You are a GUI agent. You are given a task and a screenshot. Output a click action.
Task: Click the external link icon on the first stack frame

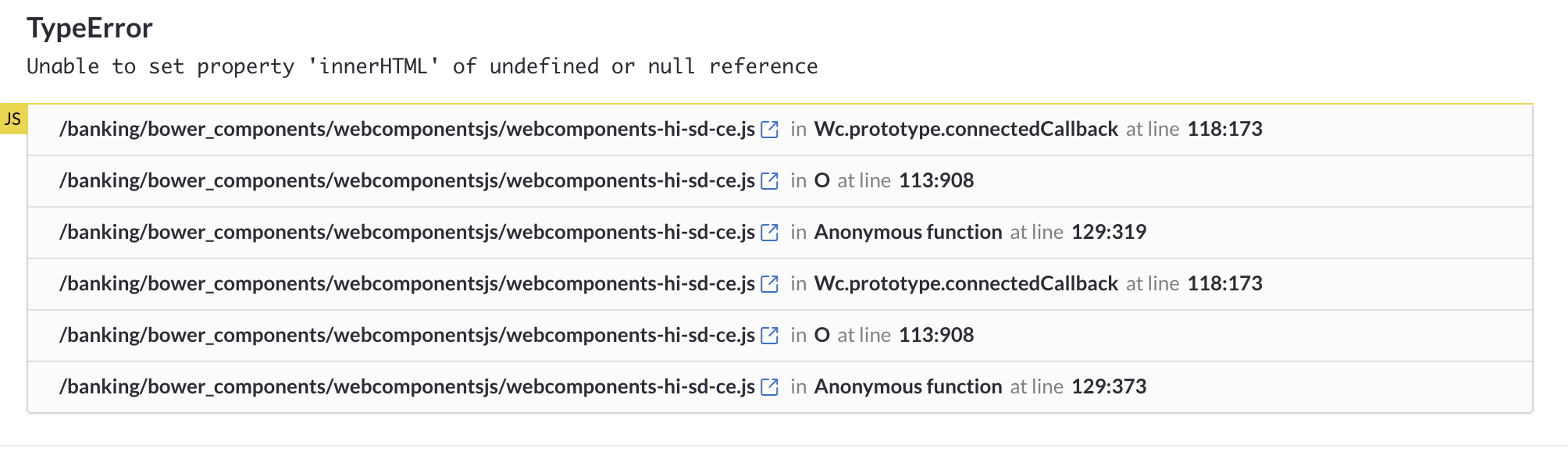(772, 130)
